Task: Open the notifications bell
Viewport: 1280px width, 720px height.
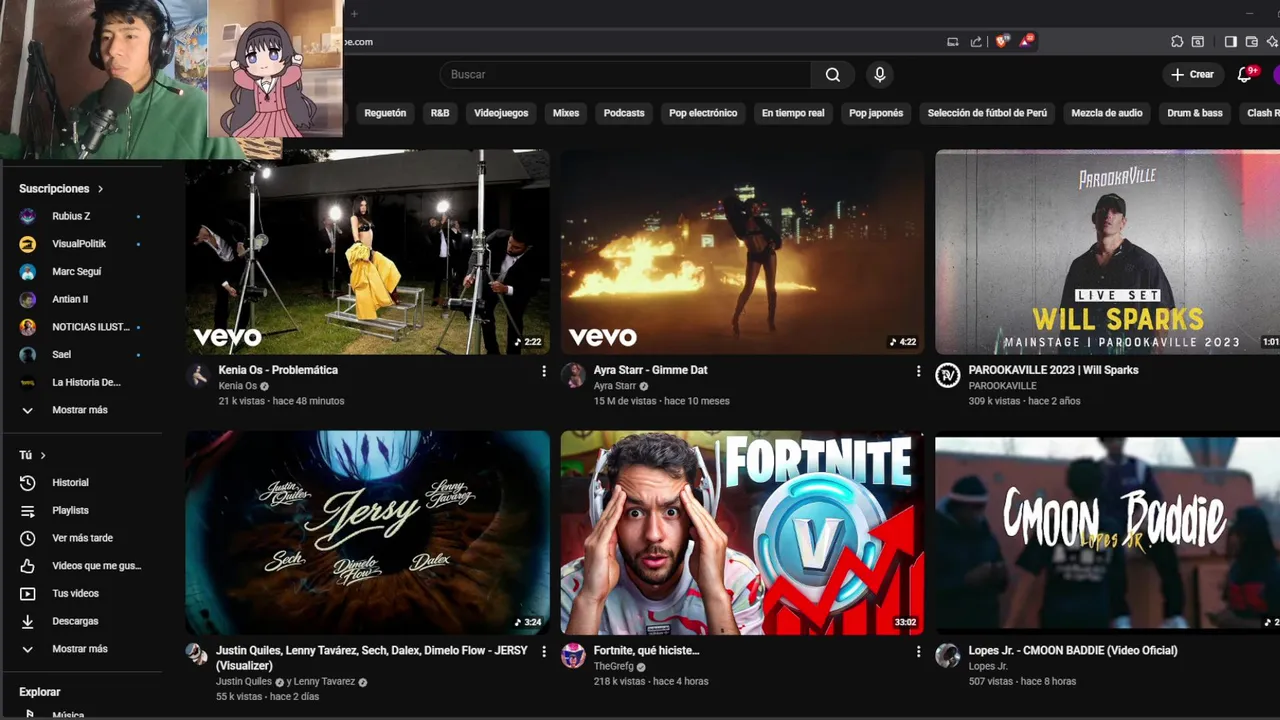Action: tap(1245, 75)
